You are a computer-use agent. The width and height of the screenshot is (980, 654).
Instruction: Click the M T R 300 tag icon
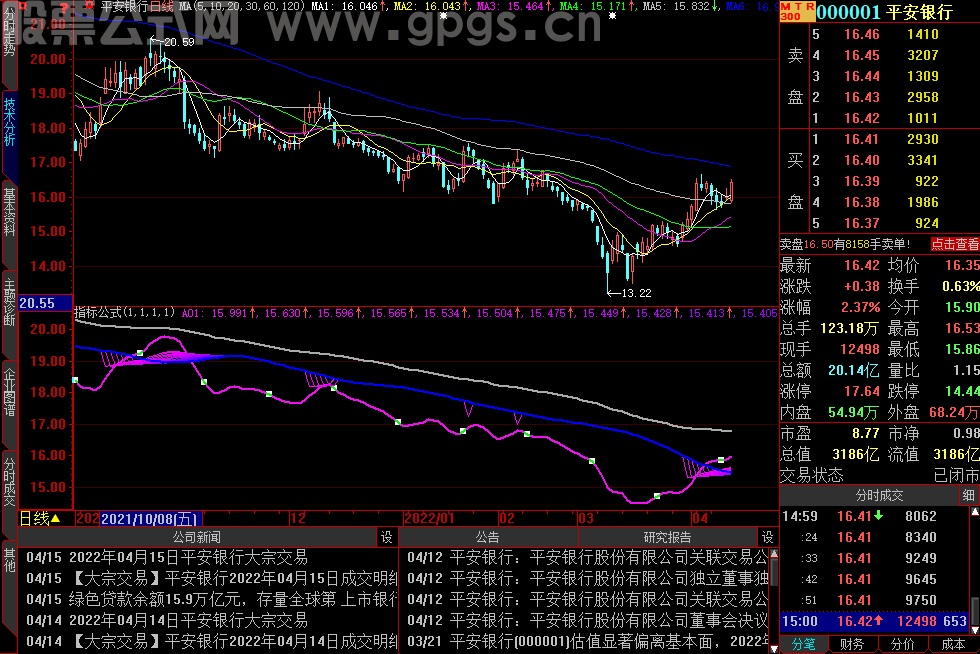(x=798, y=11)
